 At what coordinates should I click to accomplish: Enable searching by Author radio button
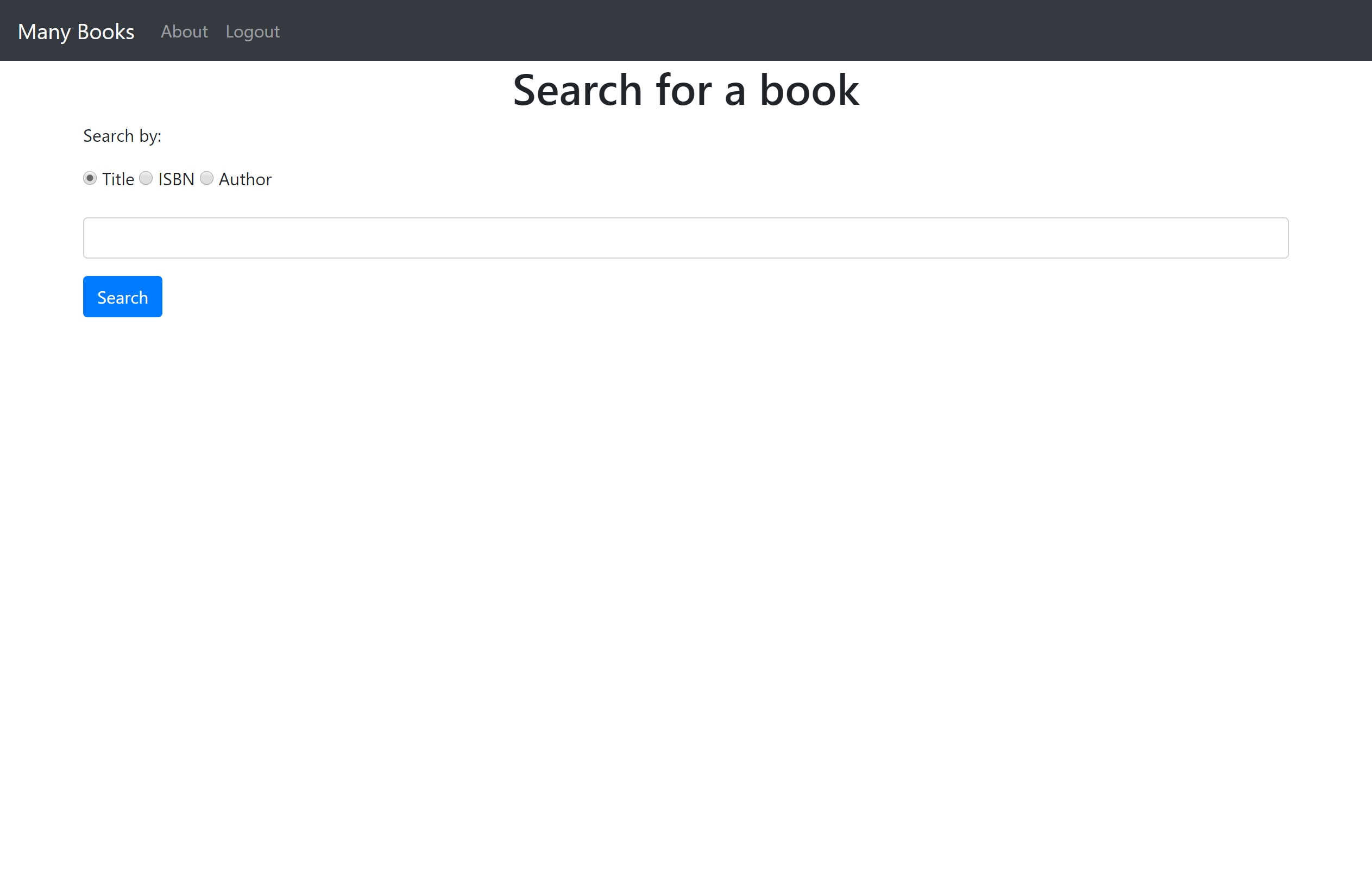coord(206,178)
